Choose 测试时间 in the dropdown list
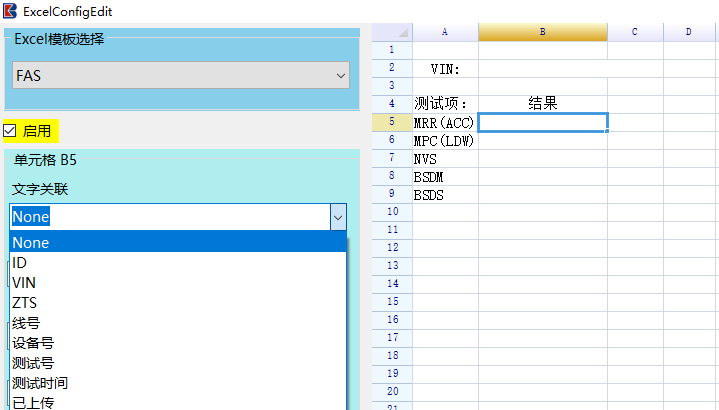 click(x=178, y=383)
